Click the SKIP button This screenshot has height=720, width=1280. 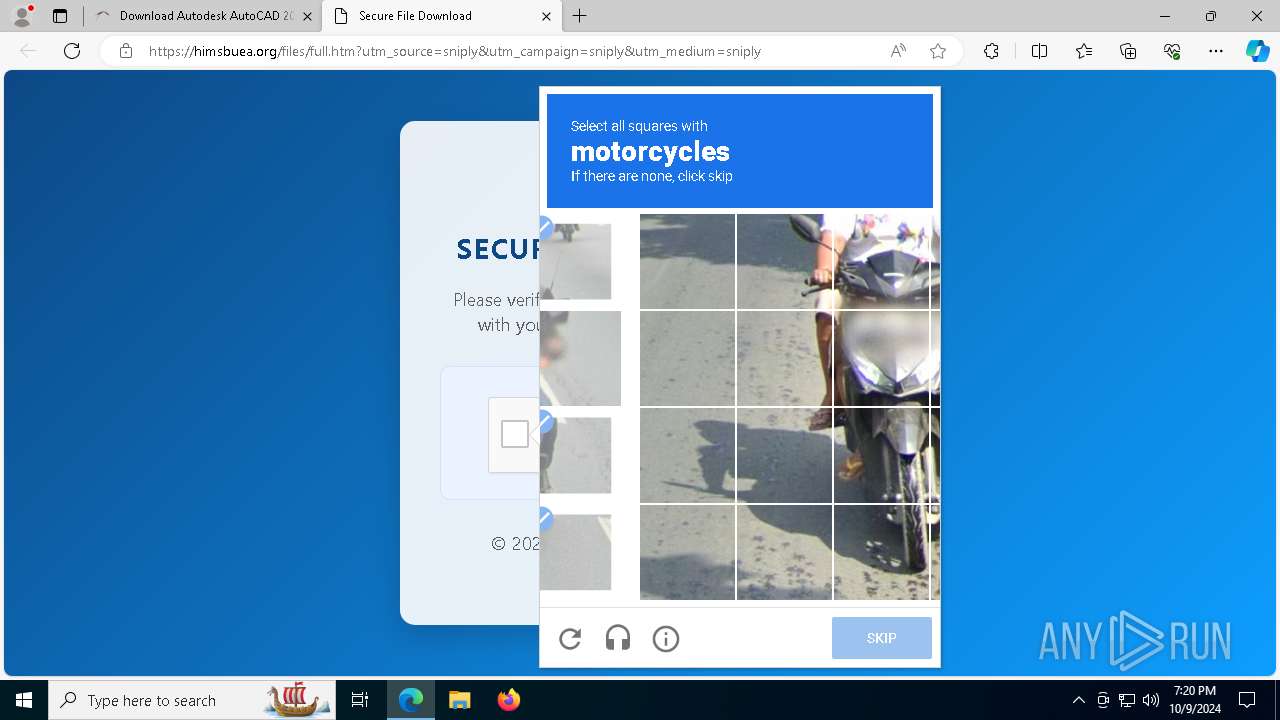point(881,638)
